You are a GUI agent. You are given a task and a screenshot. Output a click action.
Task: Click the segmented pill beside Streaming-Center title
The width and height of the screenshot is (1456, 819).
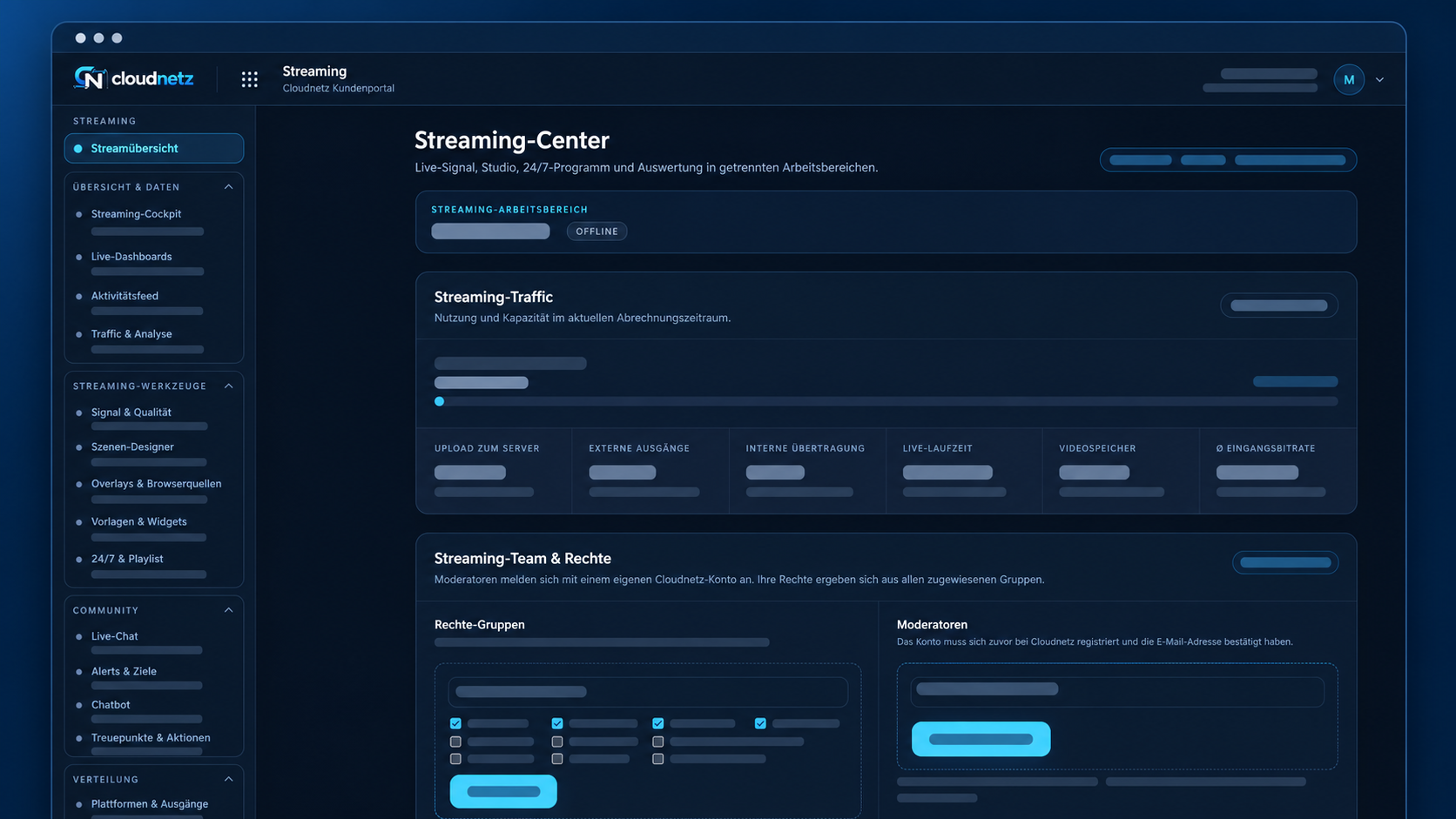[x=1228, y=160]
